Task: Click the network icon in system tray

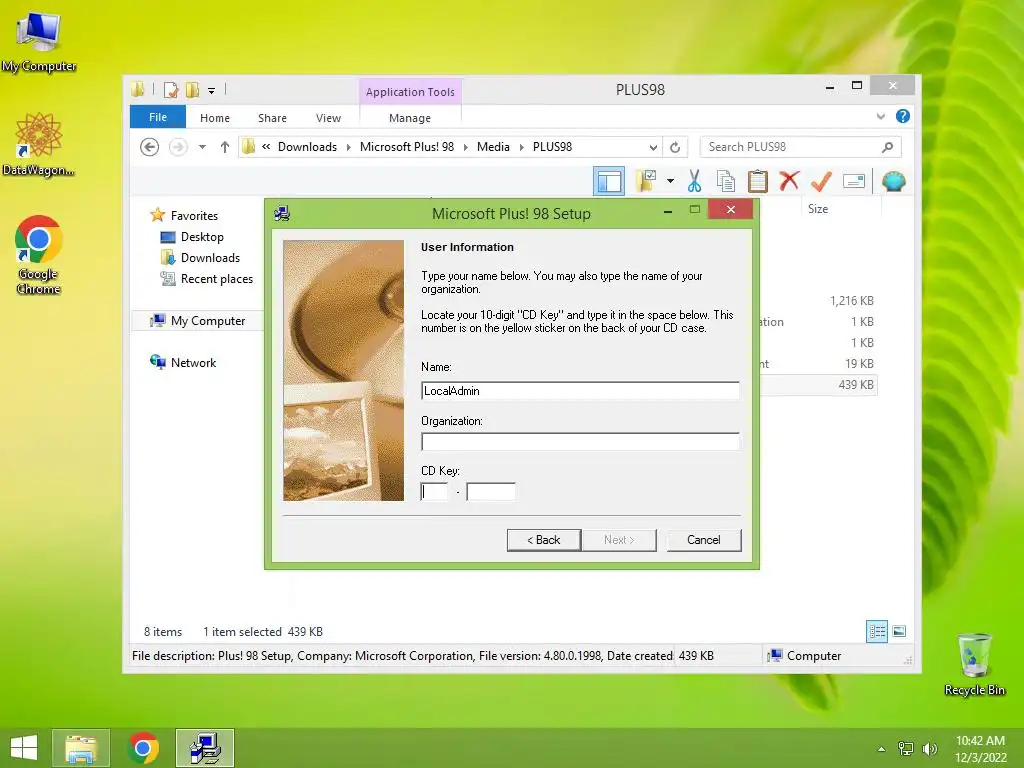Action: [906, 748]
